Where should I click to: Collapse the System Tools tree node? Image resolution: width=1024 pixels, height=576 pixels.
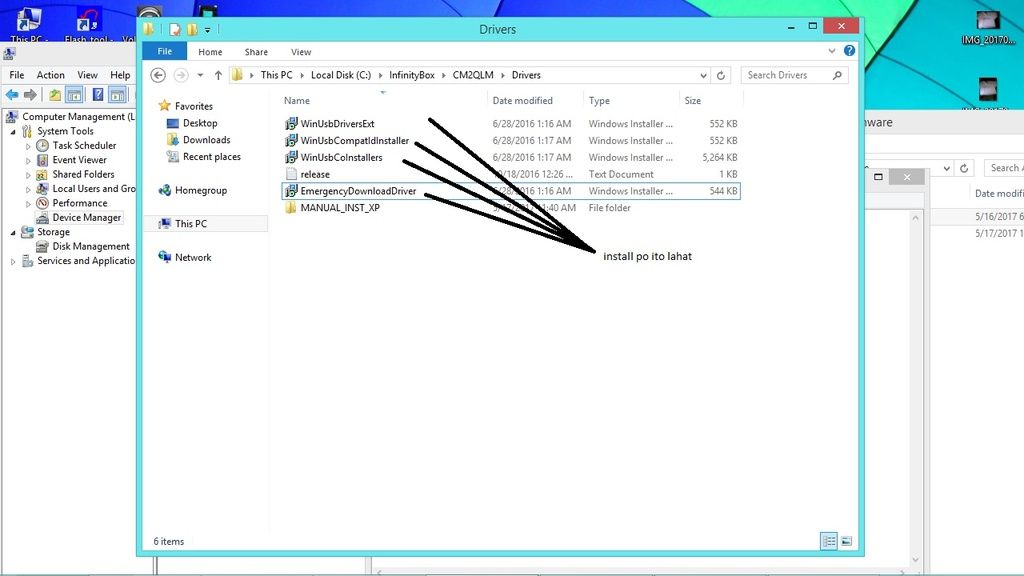pos(14,131)
